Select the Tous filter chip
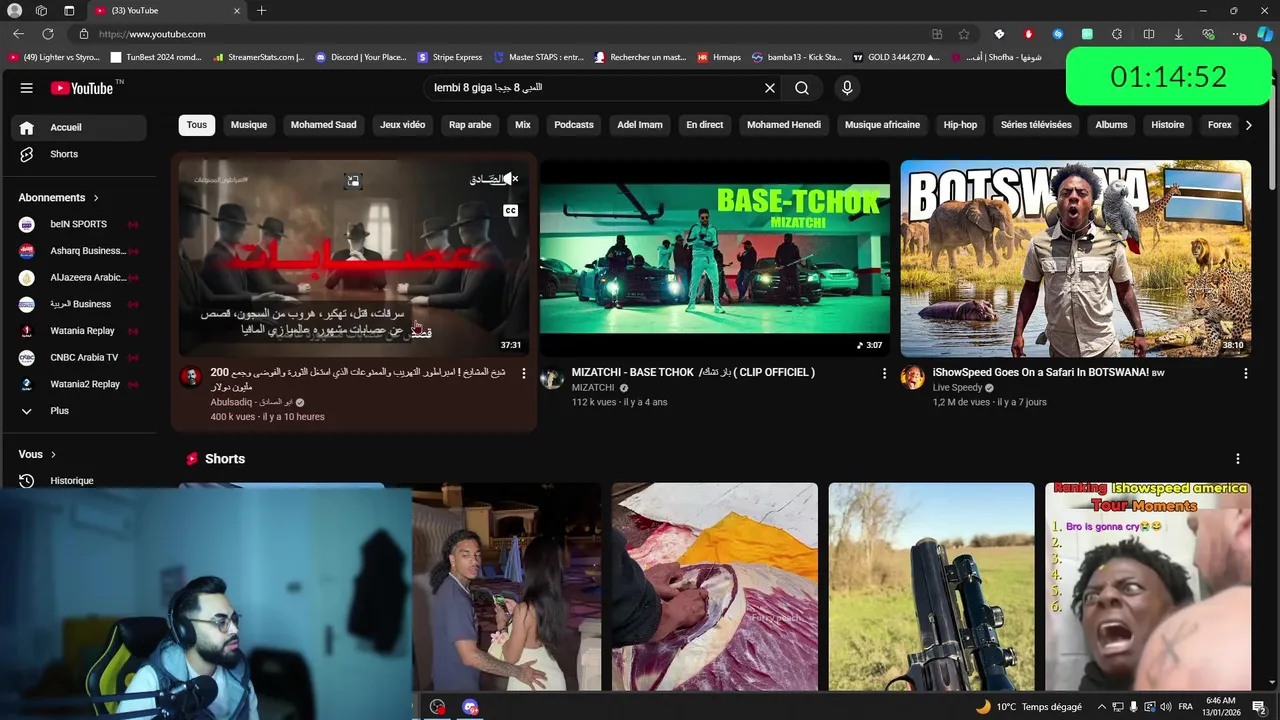Viewport: 1280px width, 720px height. pyautogui.click(x=197, y=125)
